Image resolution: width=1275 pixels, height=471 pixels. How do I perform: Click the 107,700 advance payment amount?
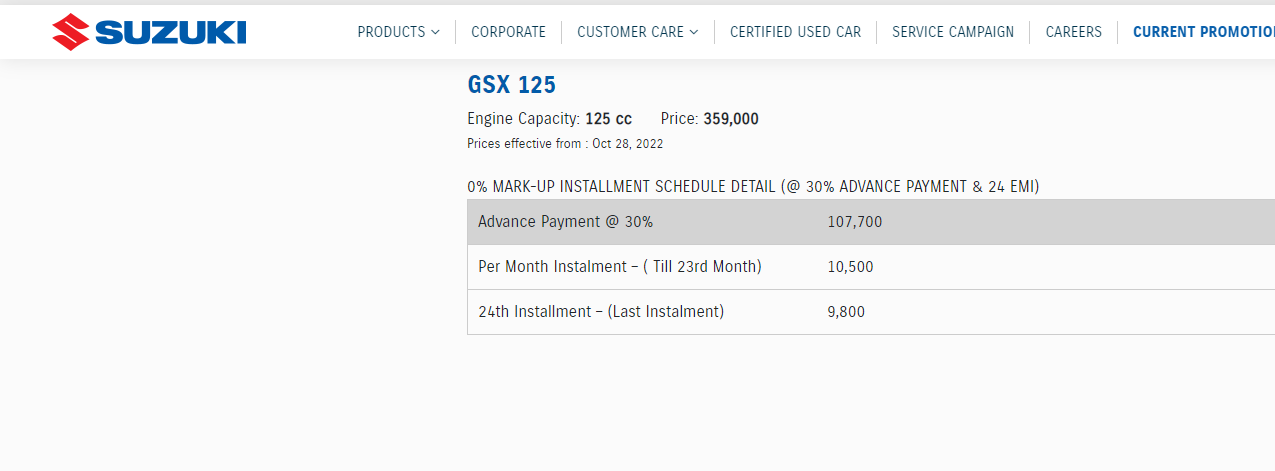tap(855, 222)
